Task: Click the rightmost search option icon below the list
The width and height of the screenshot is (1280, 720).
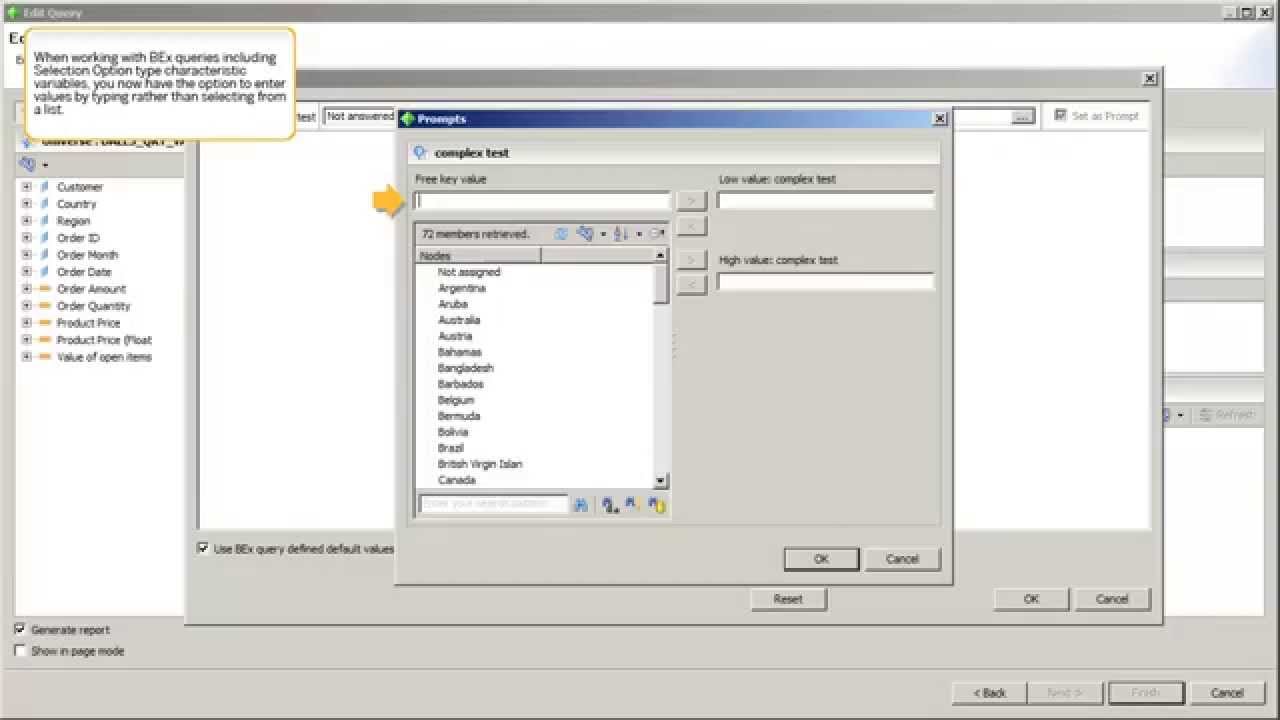Action: pos(656,505)
